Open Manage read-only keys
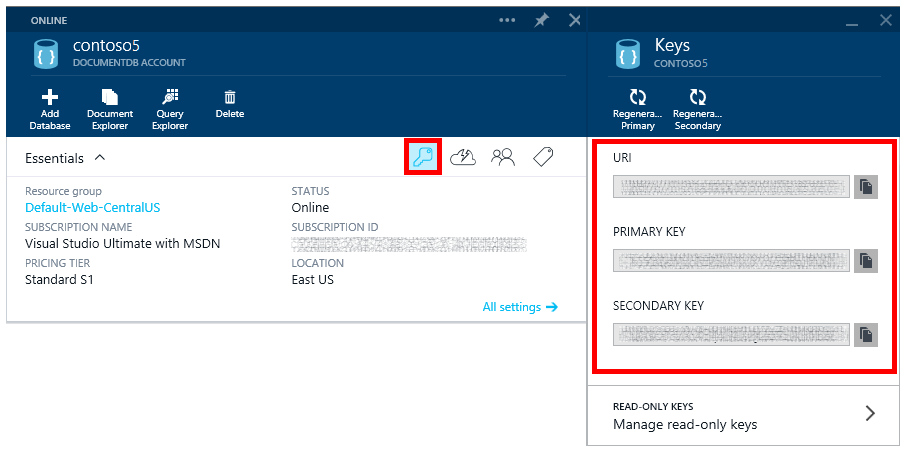 tap(742, 414)
